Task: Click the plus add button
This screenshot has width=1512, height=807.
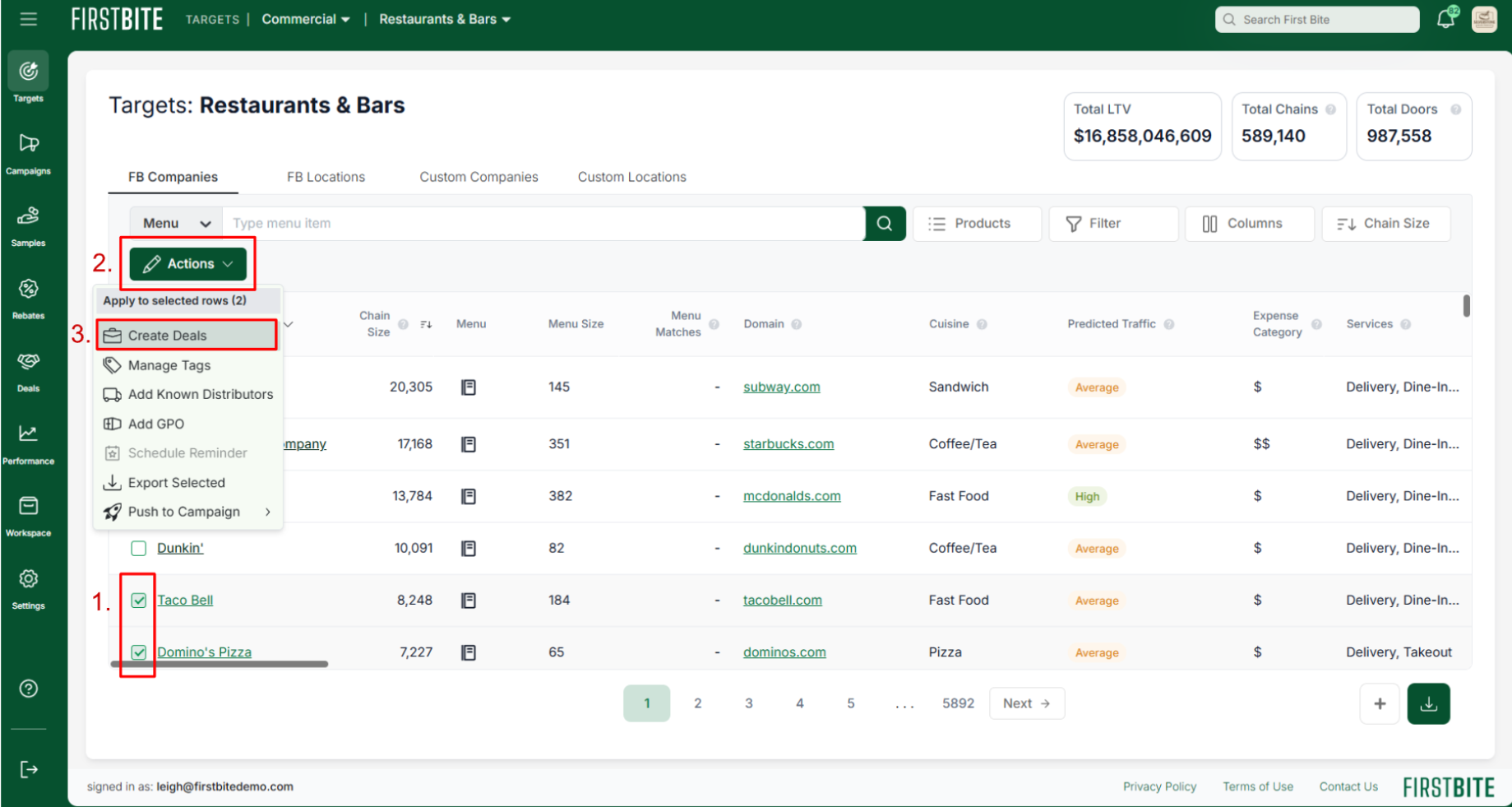Action: [x=1380, y=704]
